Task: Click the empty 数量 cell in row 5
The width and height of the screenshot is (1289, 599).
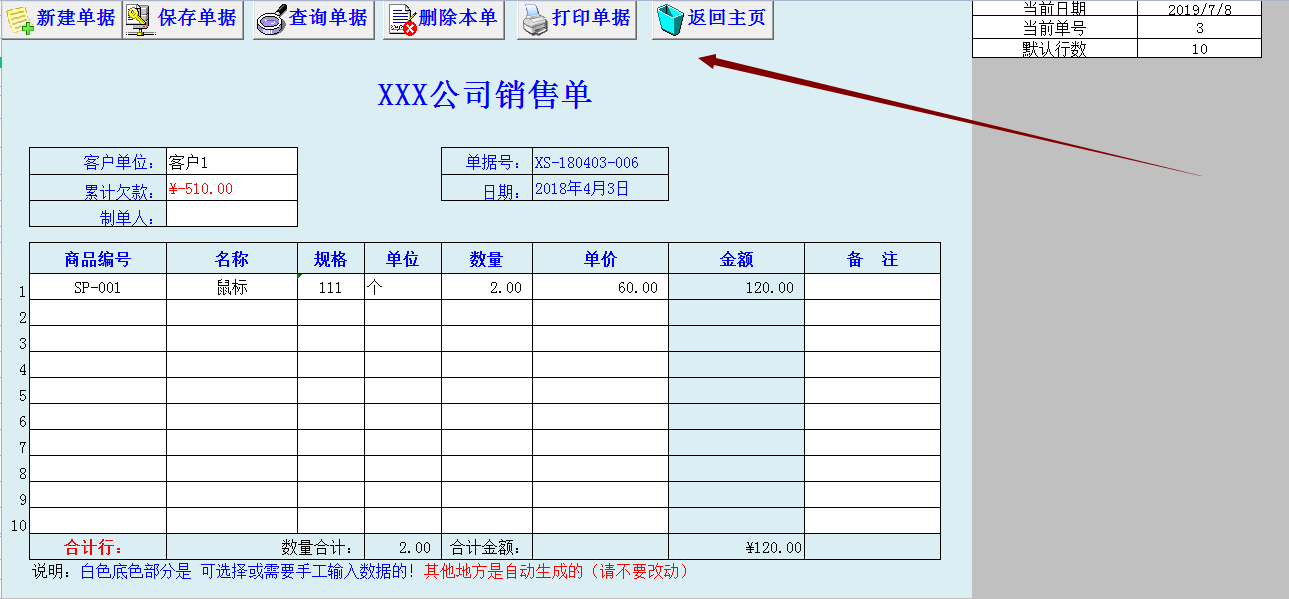Action: [487, 391]
